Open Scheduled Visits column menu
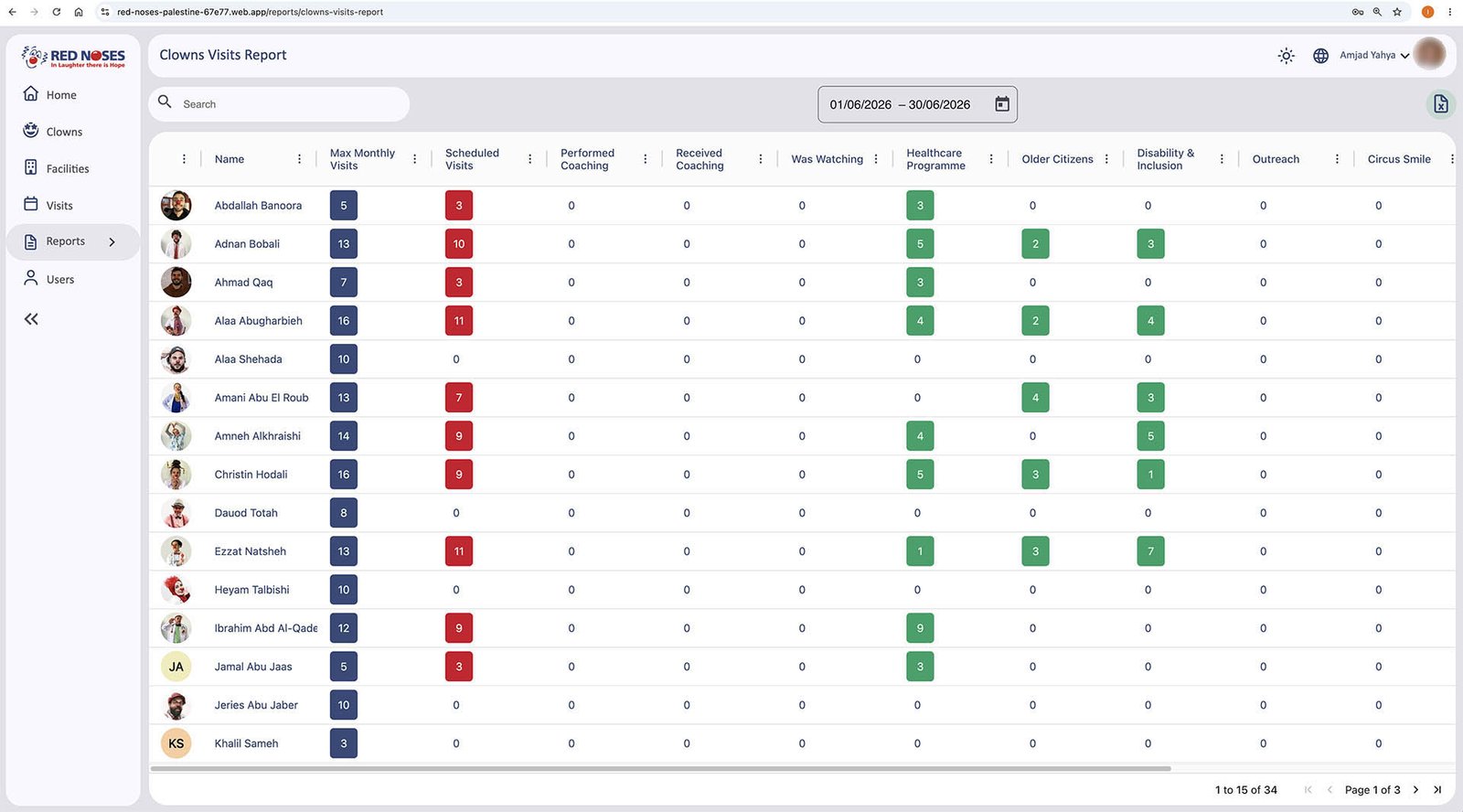The height and width of the screenshot is (812, 1463). coord(529,159)
